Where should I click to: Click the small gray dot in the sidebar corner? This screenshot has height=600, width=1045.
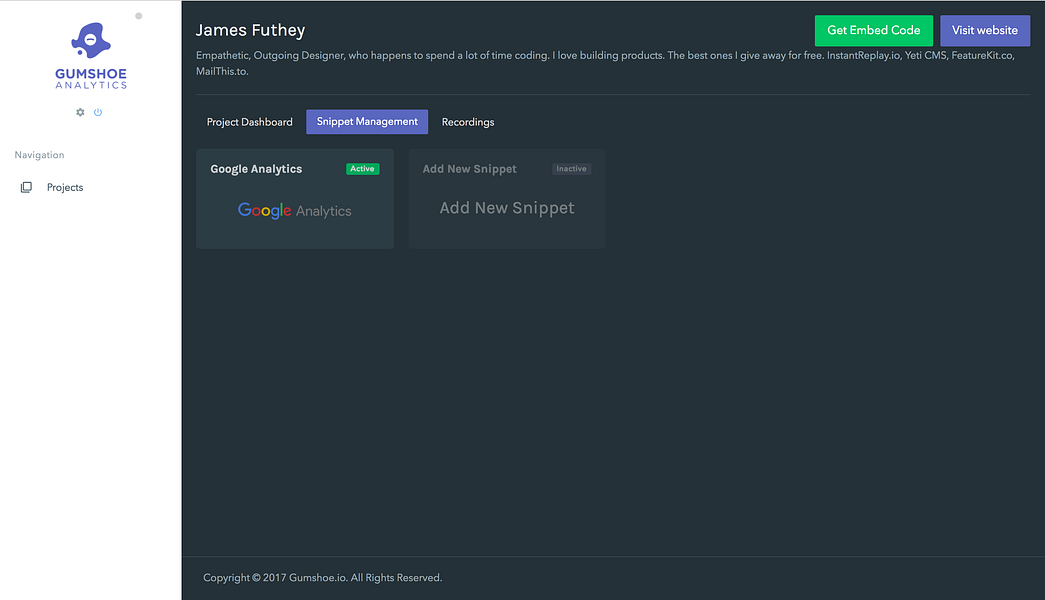coord(138,16)
